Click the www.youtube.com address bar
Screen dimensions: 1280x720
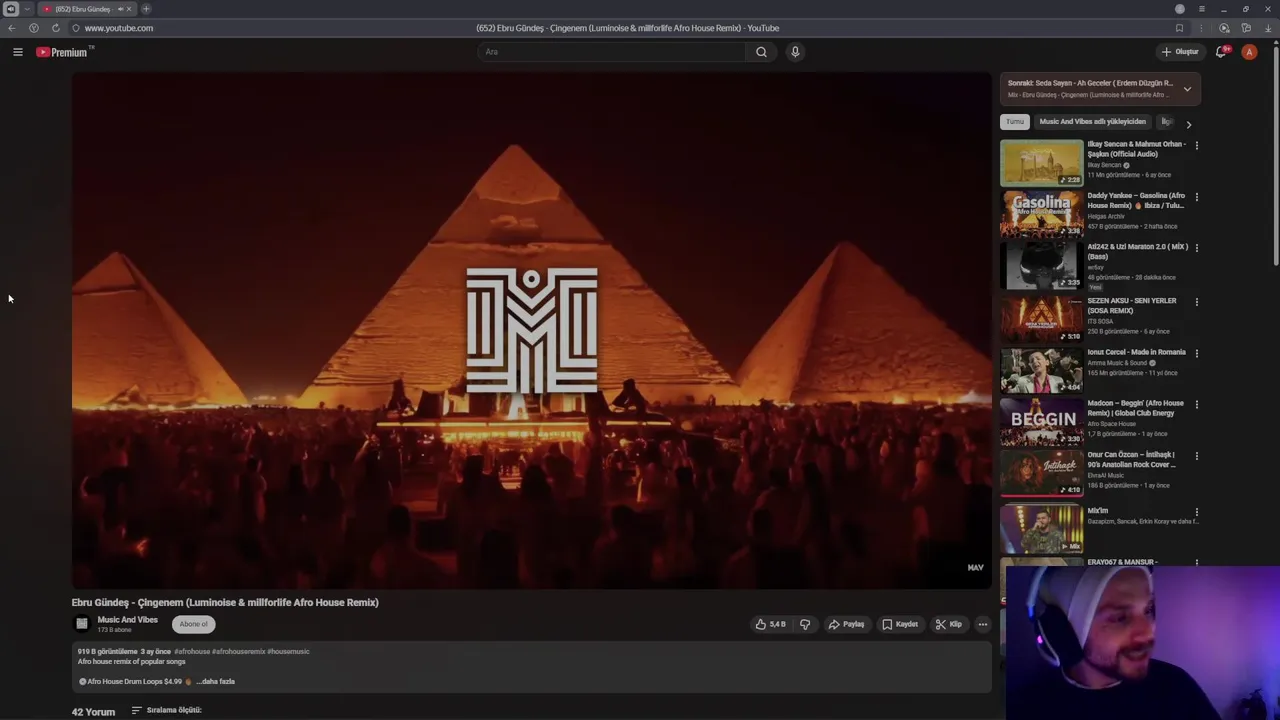[118, 28]
